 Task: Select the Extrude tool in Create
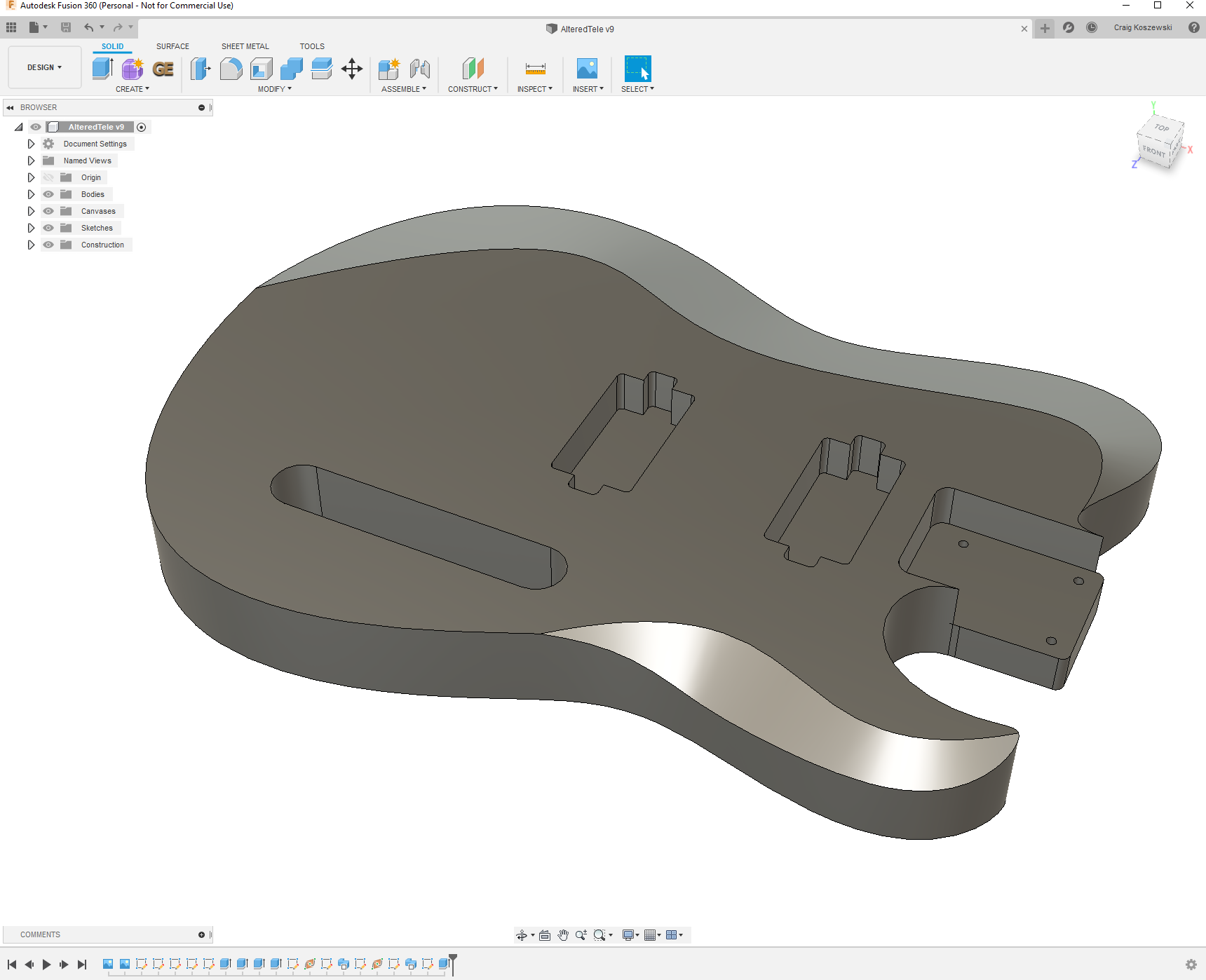102,69
